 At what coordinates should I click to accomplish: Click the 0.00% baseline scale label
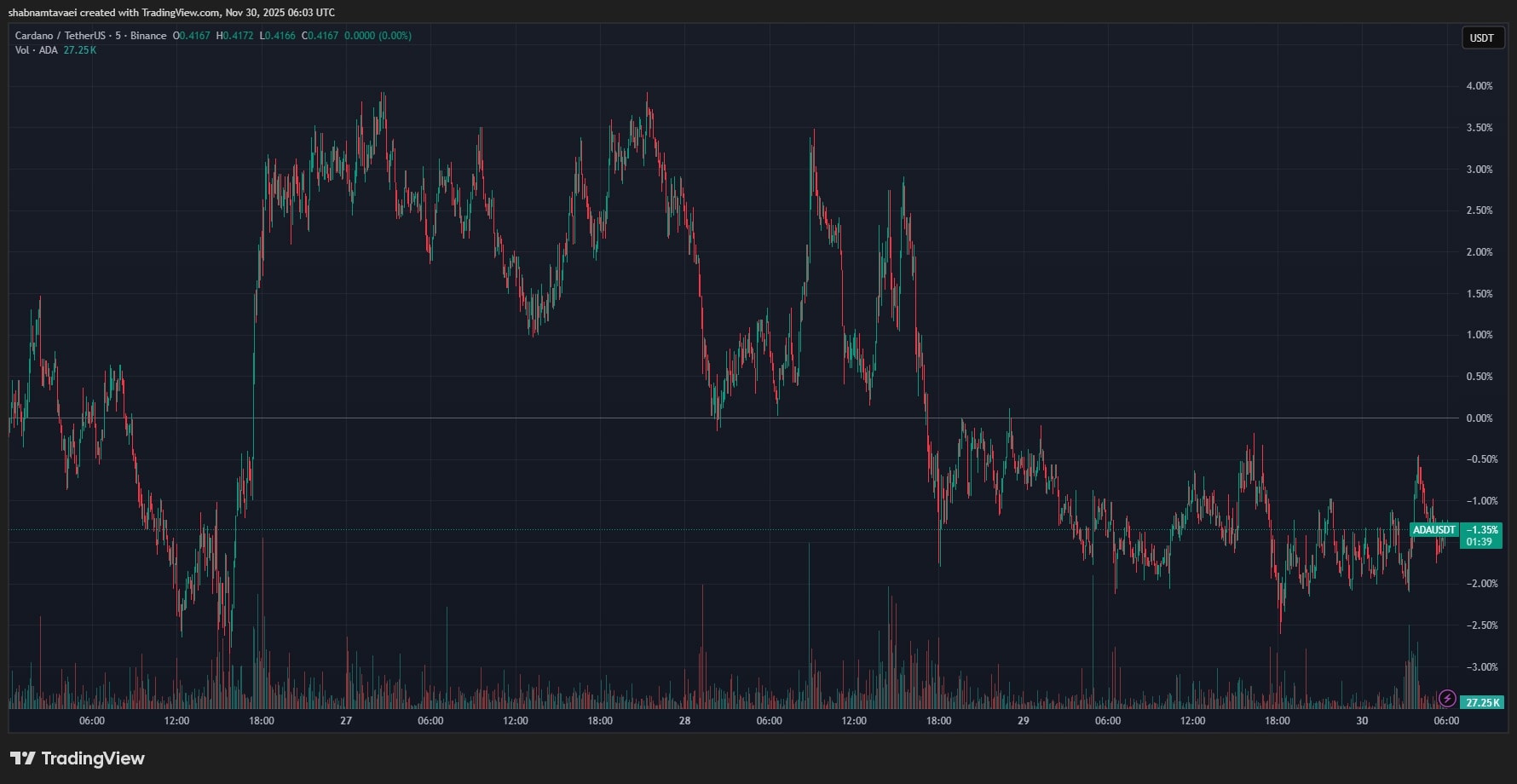coord(1479,418)
